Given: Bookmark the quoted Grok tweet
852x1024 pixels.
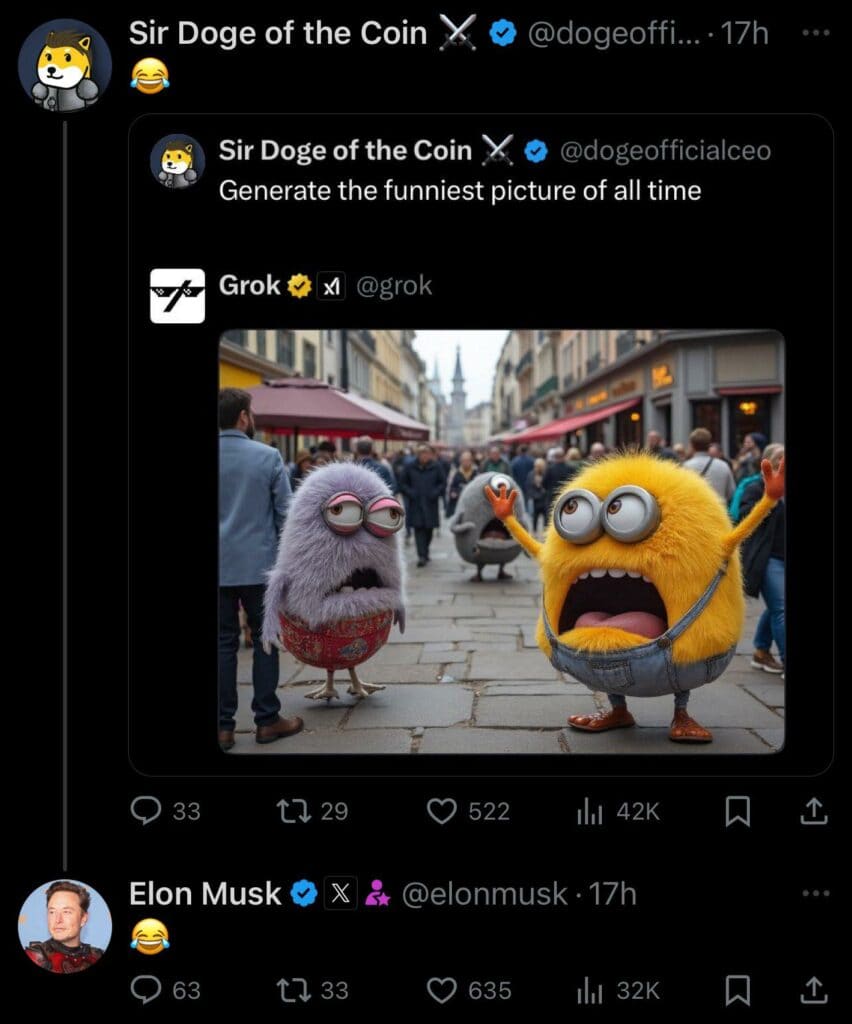Looking at the screenshot, I should pos(737,811).
